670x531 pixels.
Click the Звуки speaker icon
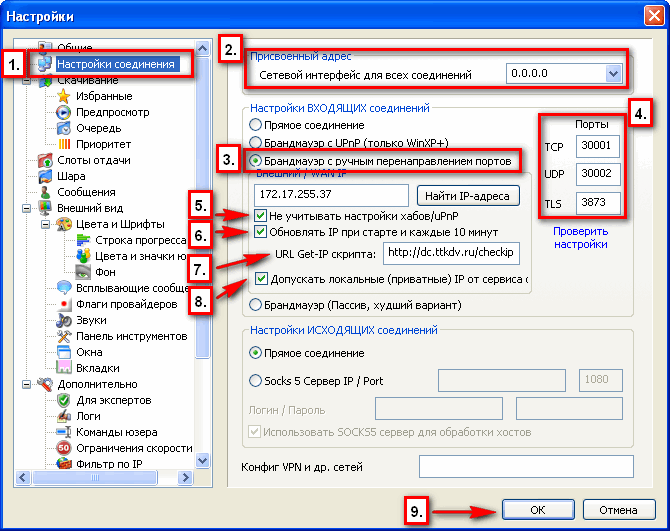pos(66,320)
